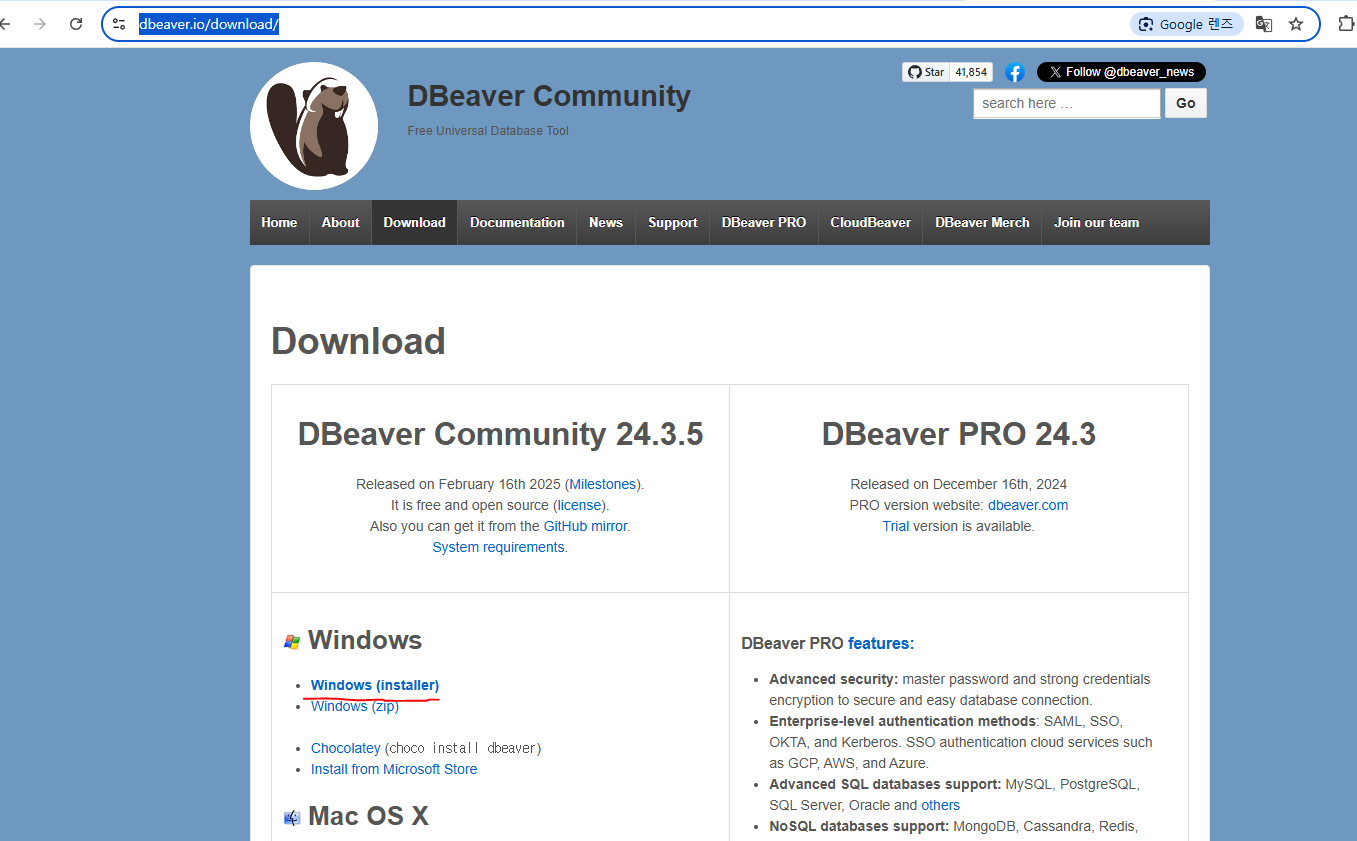1357x841 pixels.
Task: Reload the page with the refresh icon
Action: (76, 24)
